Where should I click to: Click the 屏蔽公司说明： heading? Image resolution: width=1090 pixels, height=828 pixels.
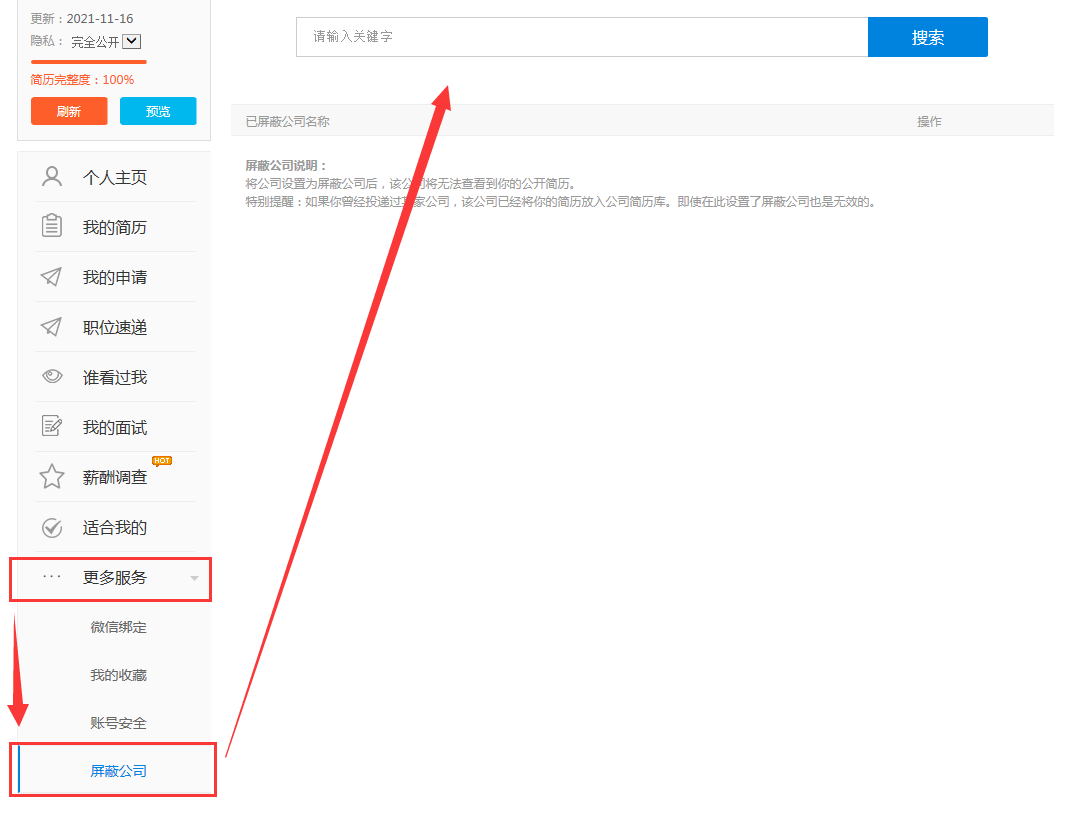286,165
